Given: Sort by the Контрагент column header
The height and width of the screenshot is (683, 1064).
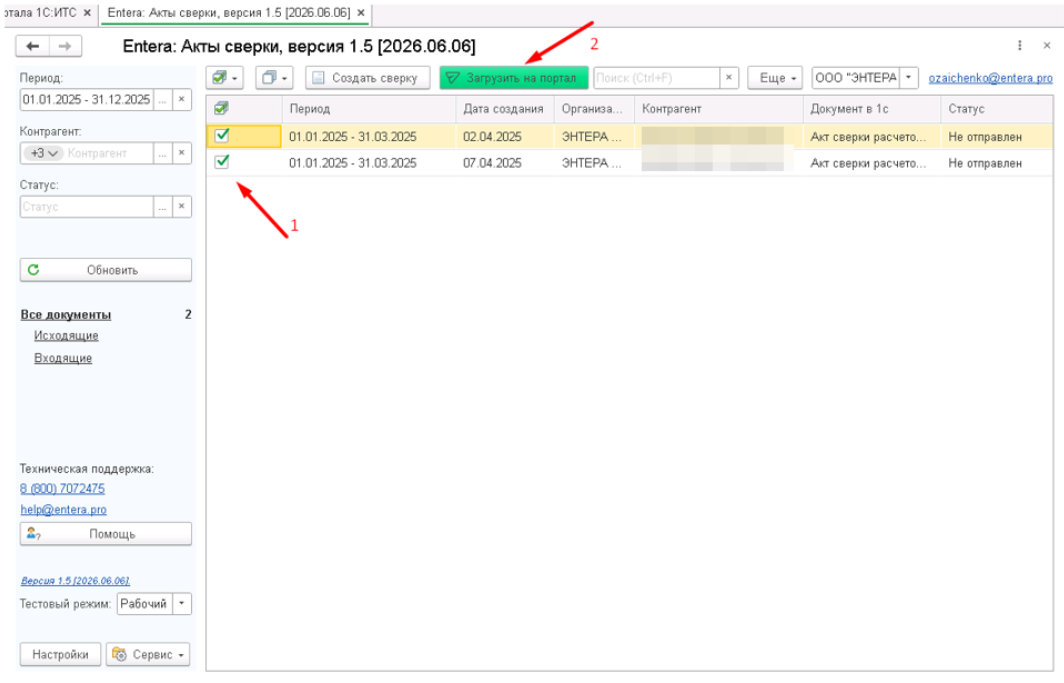Looking at the screenshot, I should tap(719, 109).
